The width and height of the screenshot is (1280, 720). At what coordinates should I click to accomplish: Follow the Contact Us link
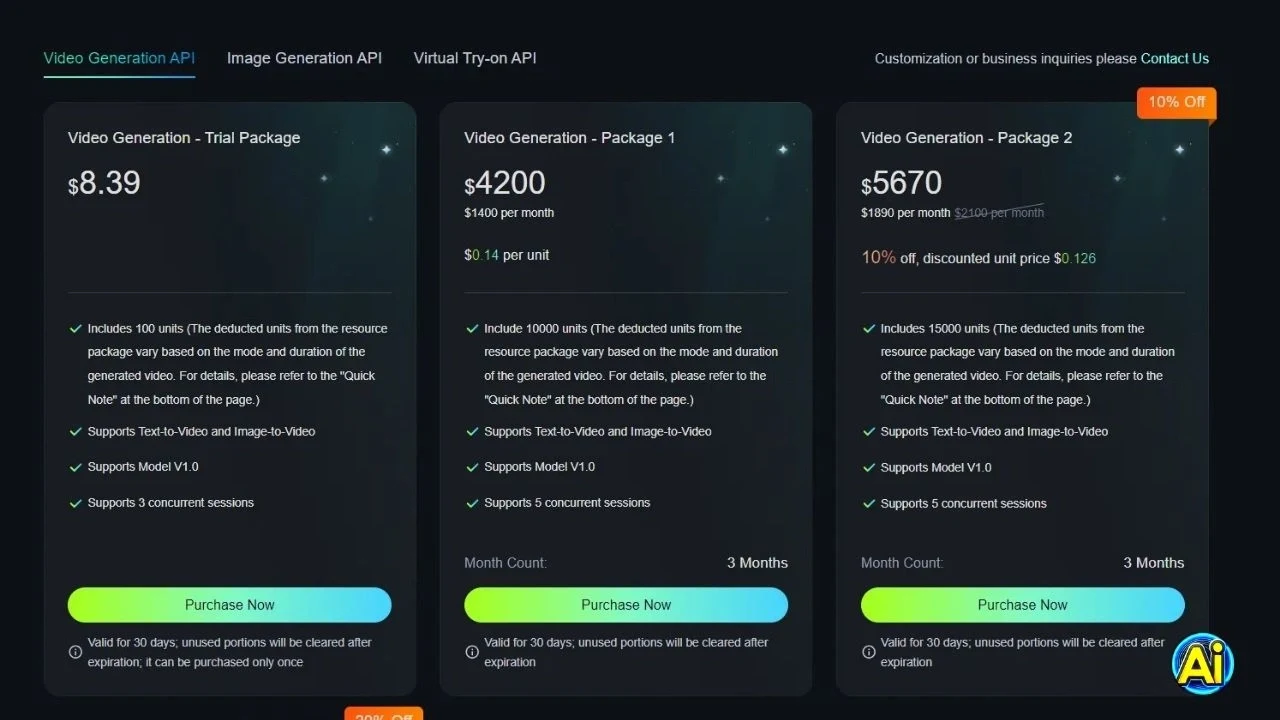click(x=1174, y=59)
